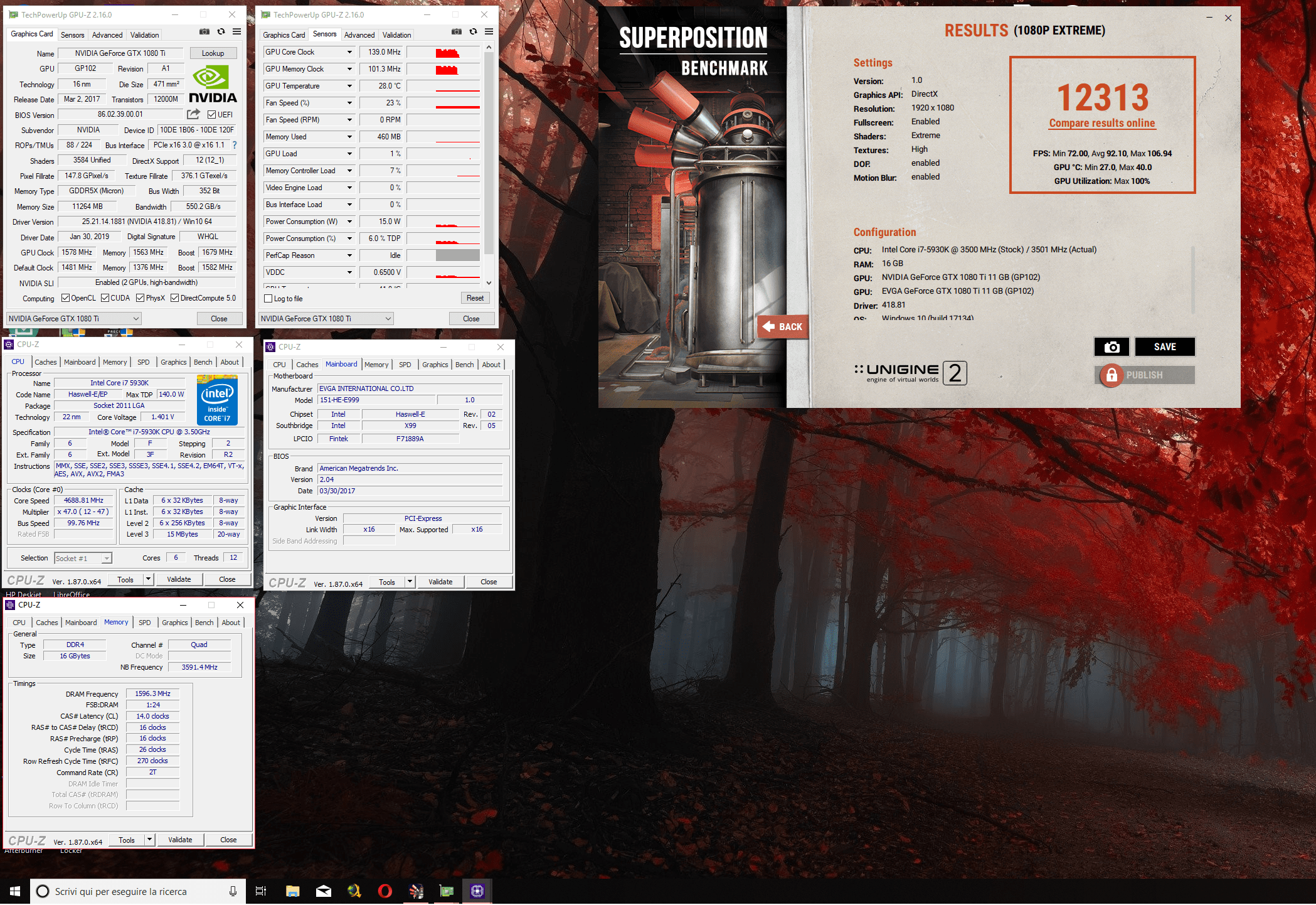Screen dimensions: 1316x905
Task: Open the GPU selector dropdown in the Sensors window
Action: pos(326,319)
